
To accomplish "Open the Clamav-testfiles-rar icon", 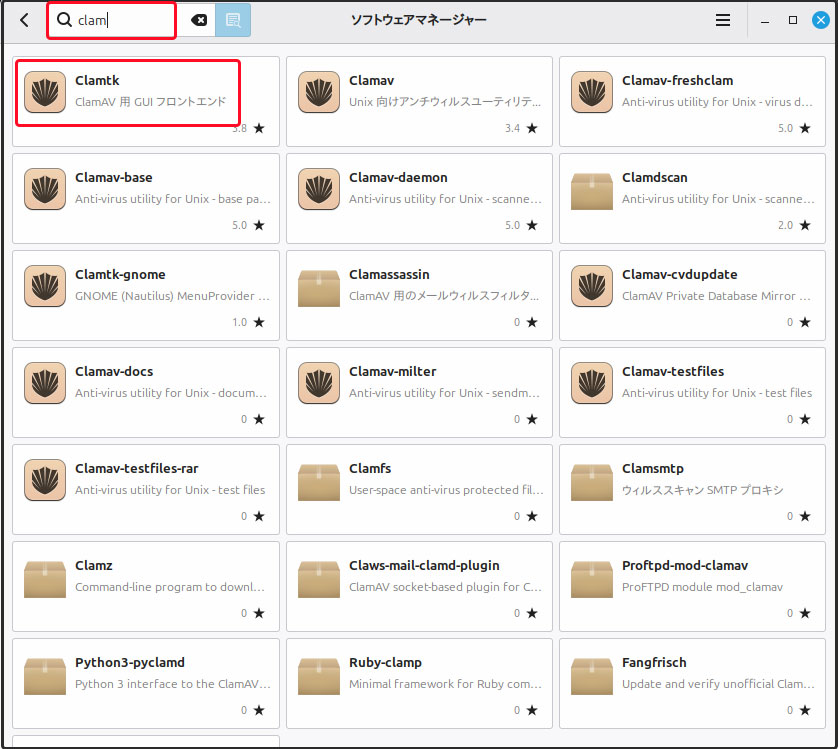I will [x=45, y=480].
